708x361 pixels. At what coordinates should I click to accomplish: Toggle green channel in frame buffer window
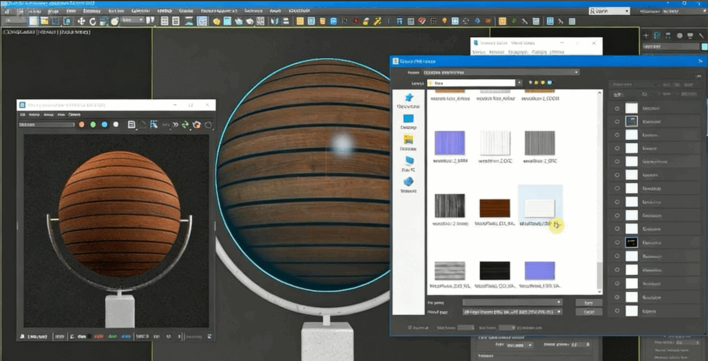(93, 125)
